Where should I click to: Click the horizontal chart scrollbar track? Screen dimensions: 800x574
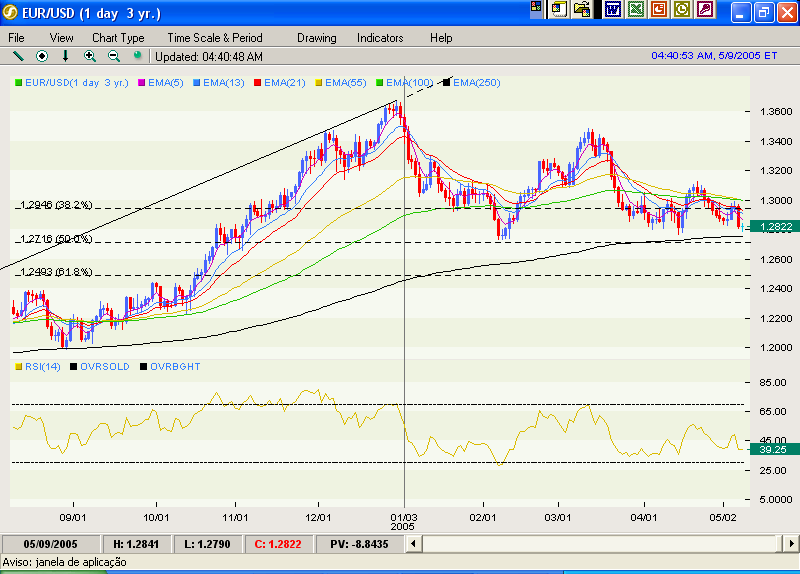tap(600, 544)
